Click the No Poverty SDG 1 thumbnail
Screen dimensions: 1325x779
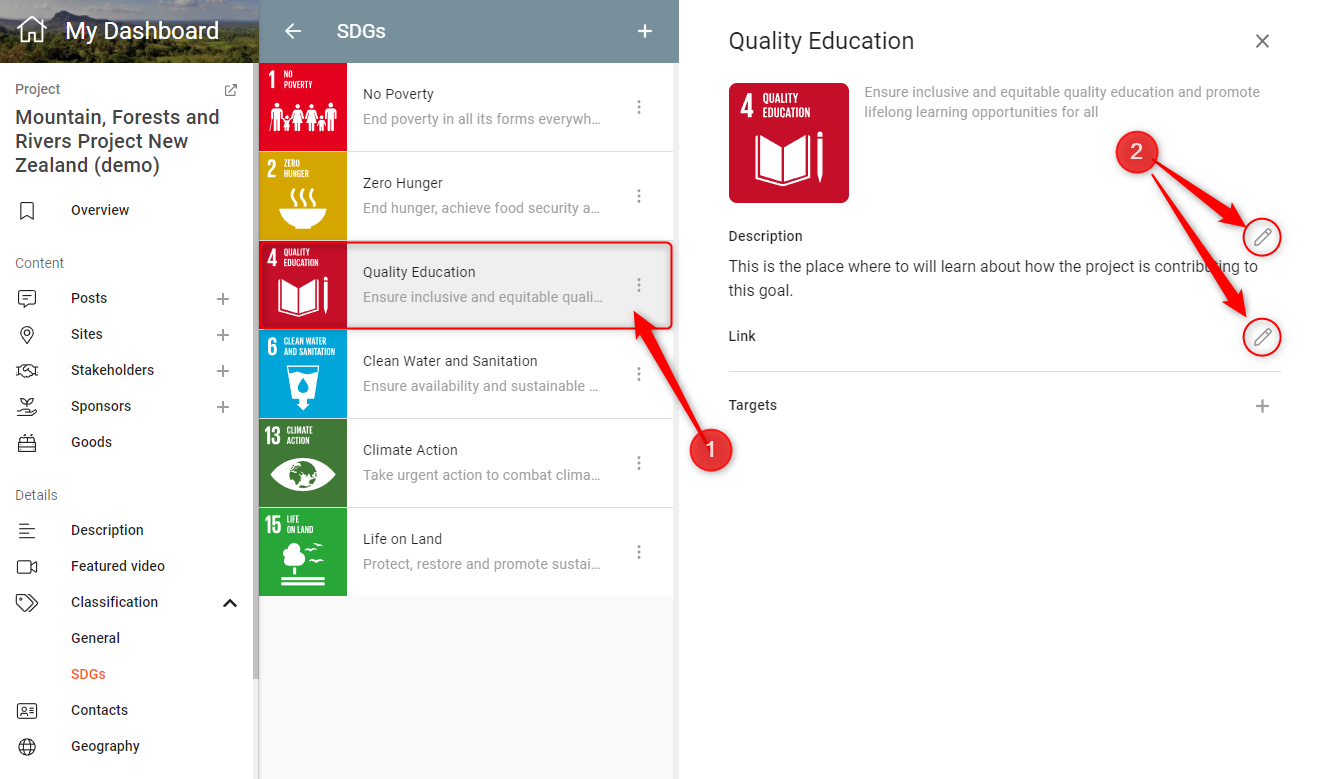[303, 107]
